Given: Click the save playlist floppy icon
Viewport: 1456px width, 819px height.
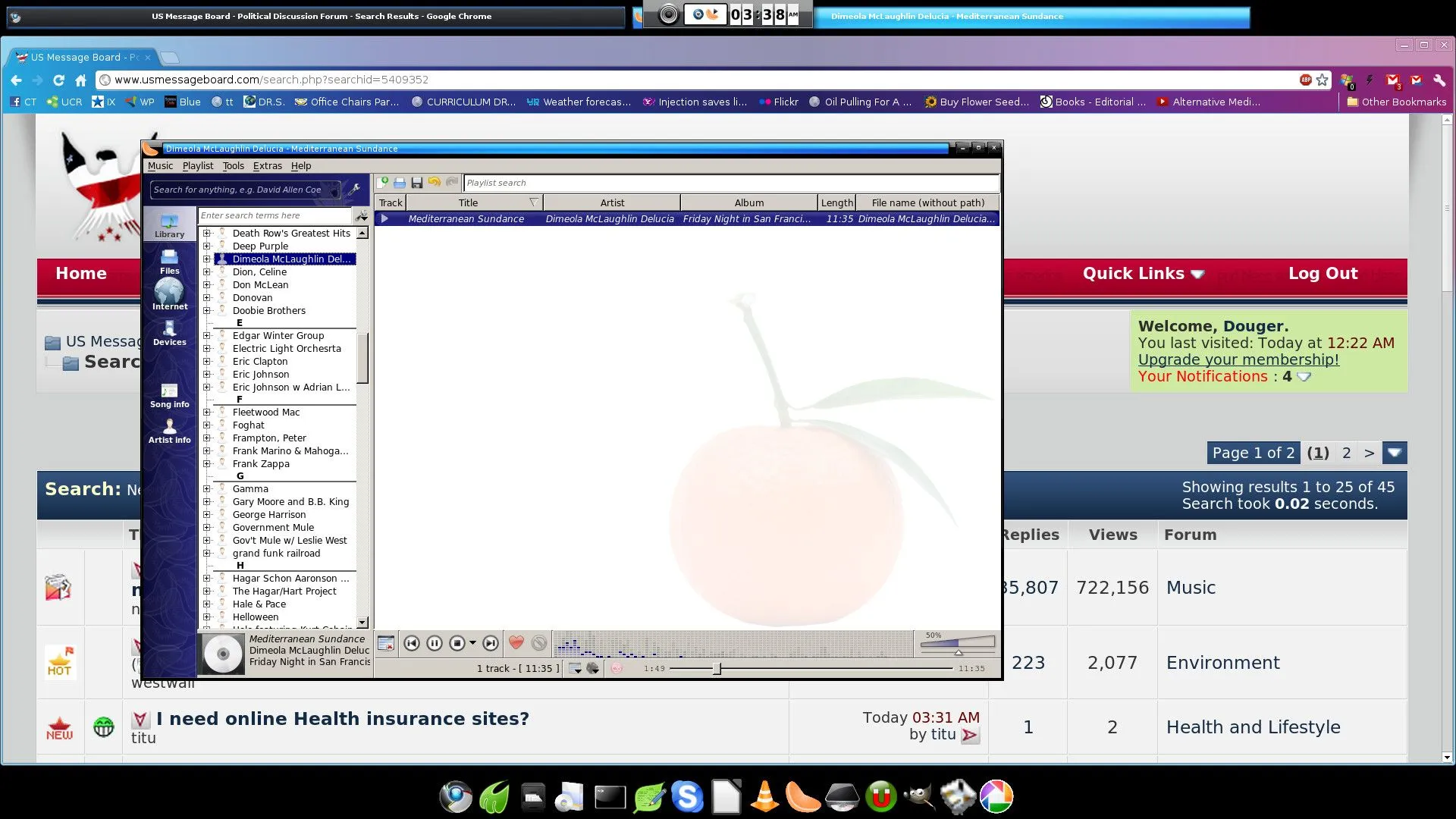Looking at the screenshot, I should [416, 183].
